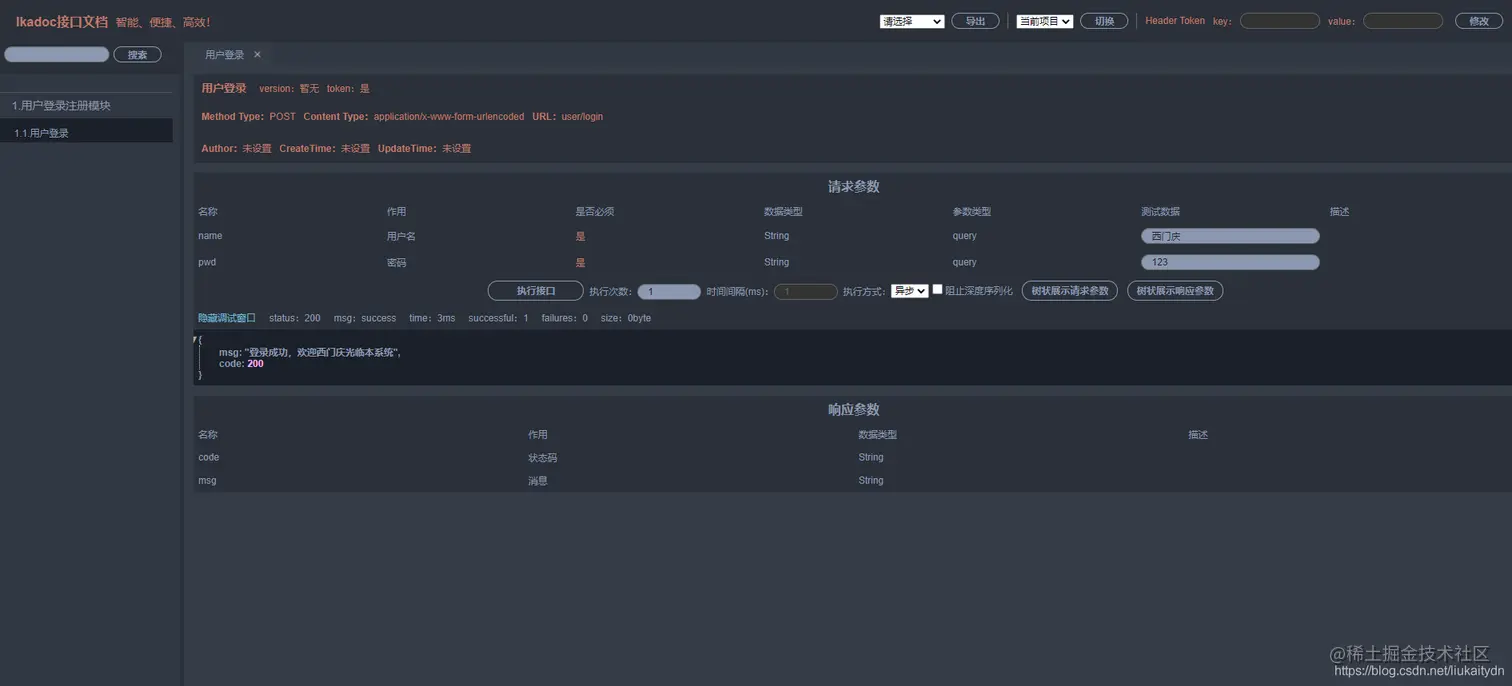Click the 树状展示响应参数 button
The width and height of the screenshot is (1512, 686).
click(x=1175, y=291)
